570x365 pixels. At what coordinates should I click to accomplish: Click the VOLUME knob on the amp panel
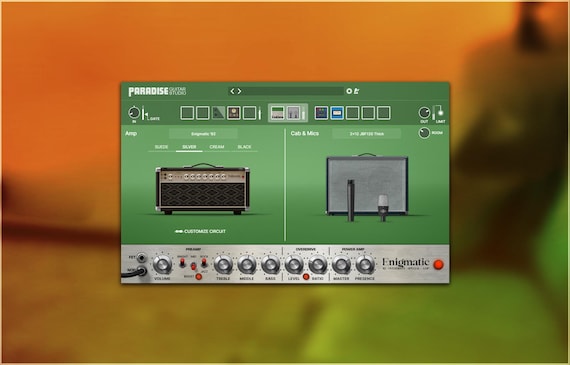162,264
